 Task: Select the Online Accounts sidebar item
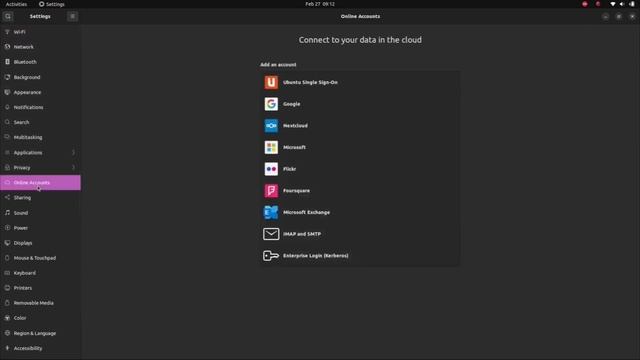[x=40, y=182]
